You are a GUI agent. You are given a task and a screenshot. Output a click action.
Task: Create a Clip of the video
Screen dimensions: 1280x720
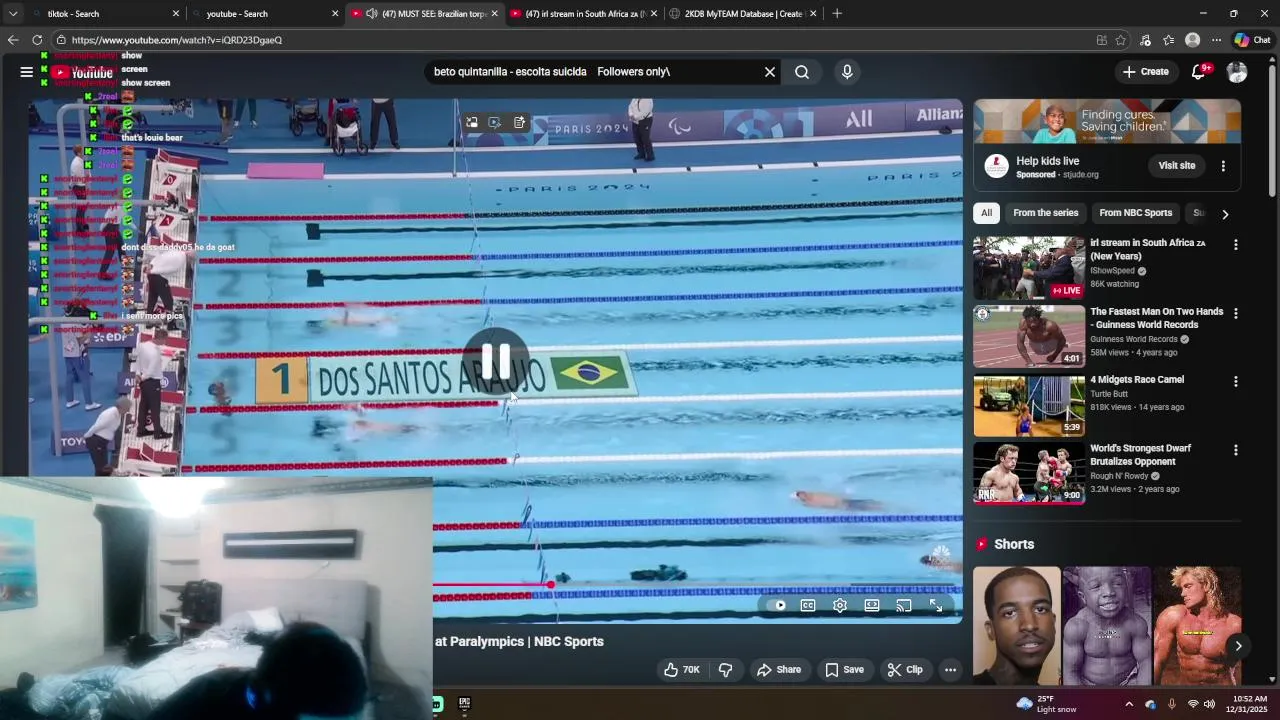coord(905,670)
